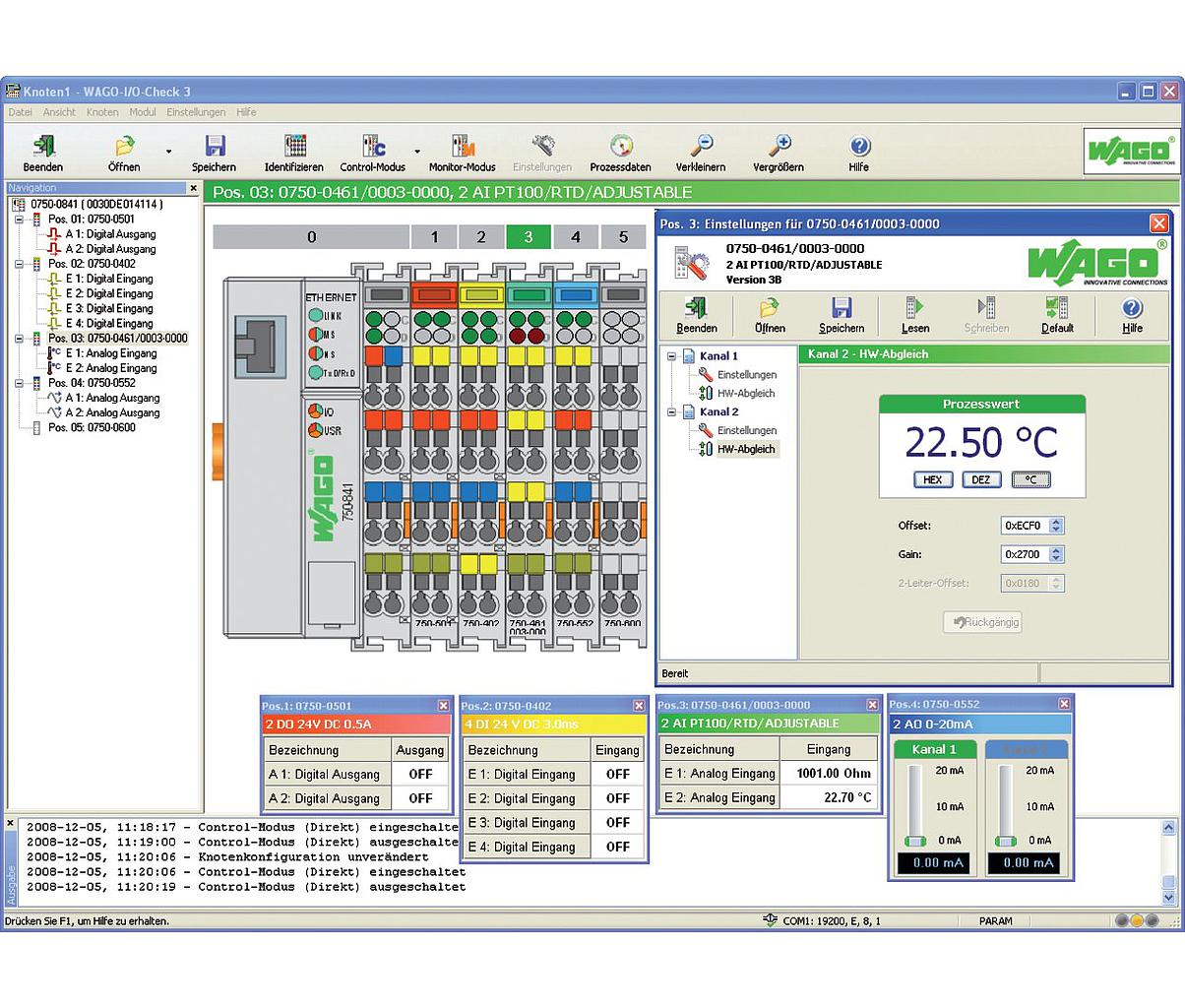Open the Control-Modus dropdown arrow
Image resolution: width=1185 pixels, height=1008 pixels.
(417, 152)
